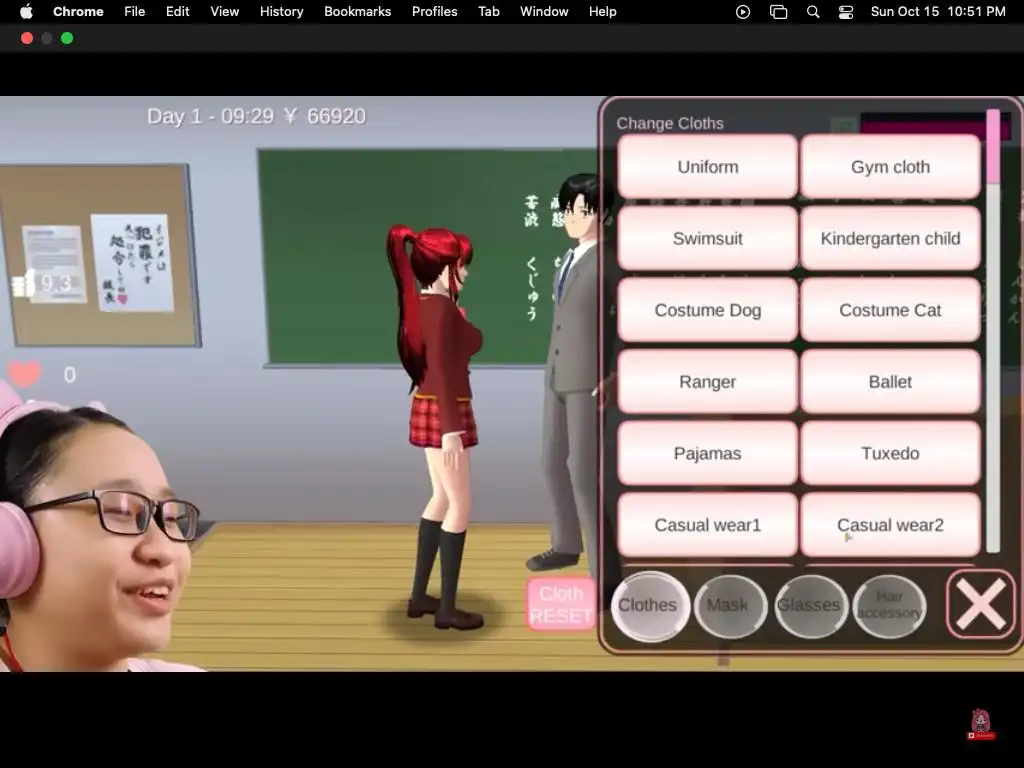Open the Apple menu
This screenshot has width=1024, height=768.
[26, 11]
